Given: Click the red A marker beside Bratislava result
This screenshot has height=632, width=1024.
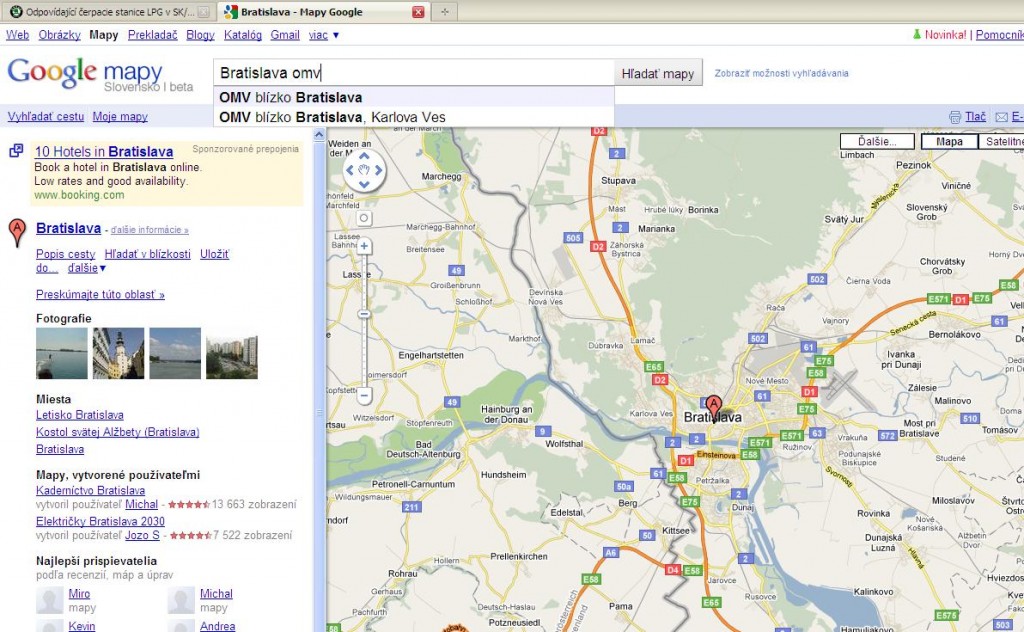Looking at the screenshot, I should coord(17,233).
